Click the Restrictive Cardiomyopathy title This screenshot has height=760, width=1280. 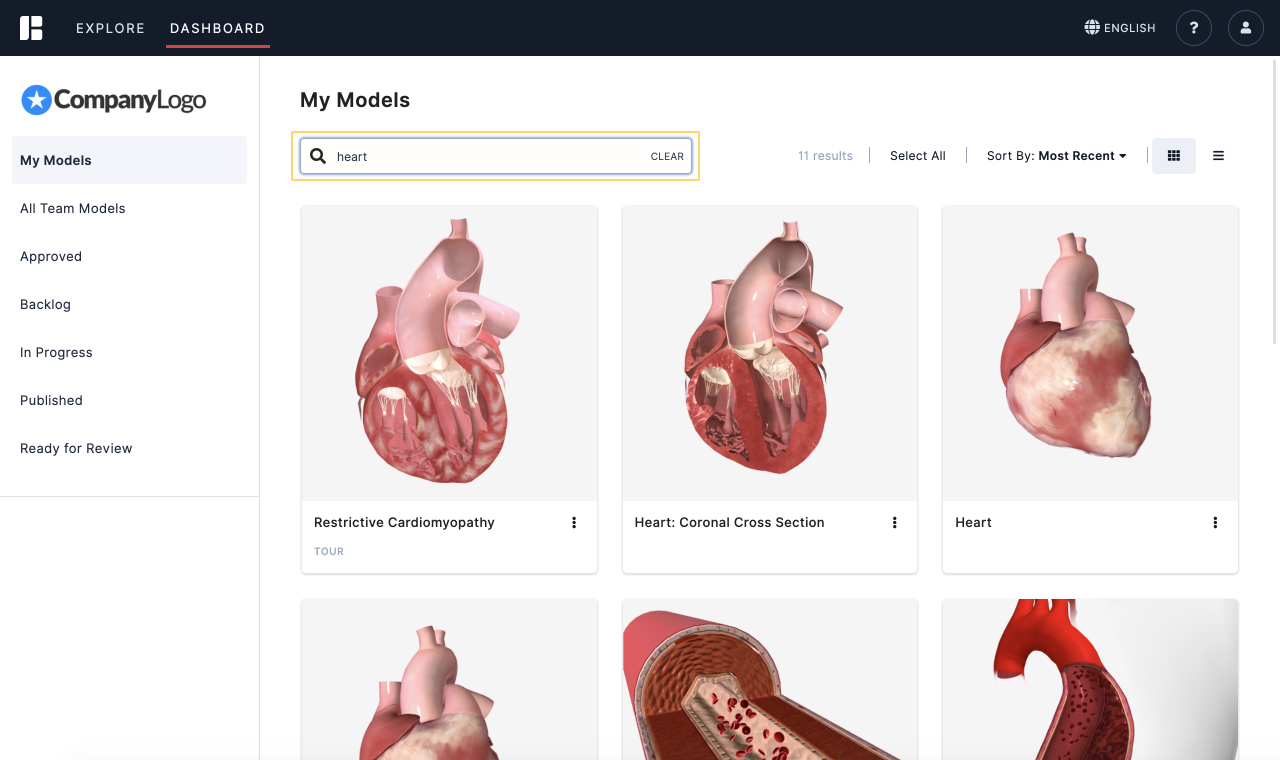(404, 522)
